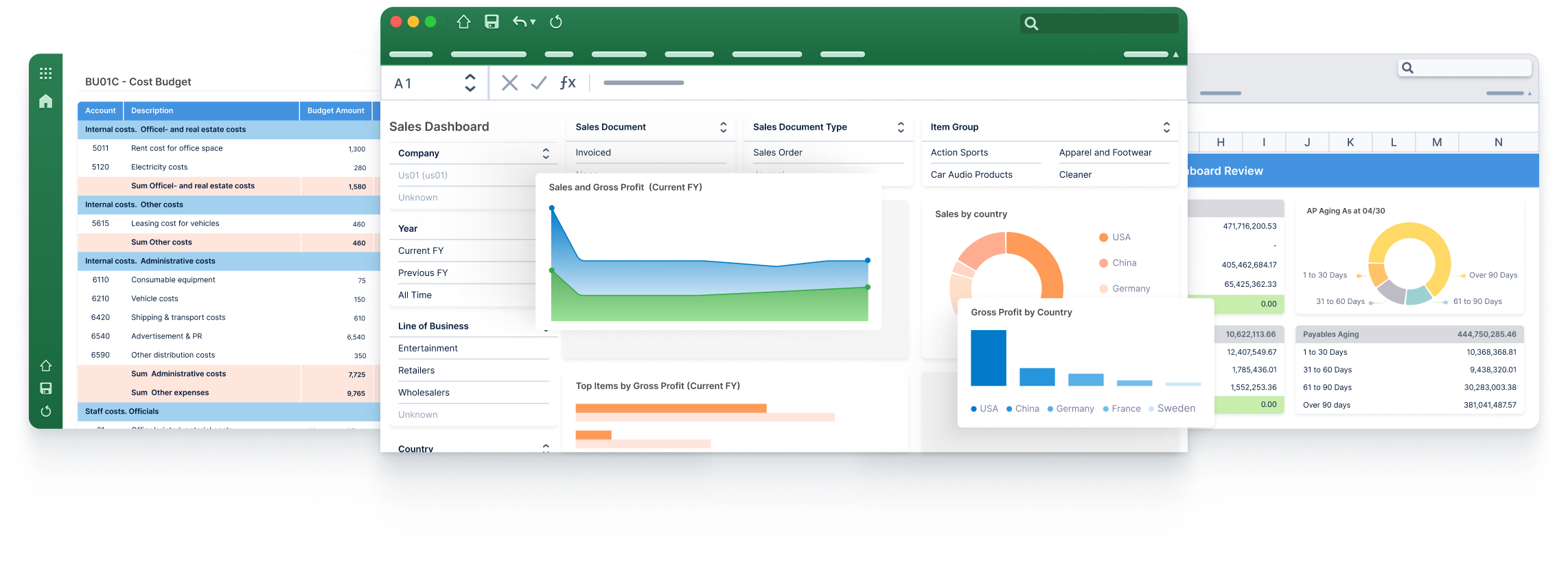Viewport: 1568px width, 571px height.
Task: Open the Item Group filter dropdown
Action: point(1166,127)
